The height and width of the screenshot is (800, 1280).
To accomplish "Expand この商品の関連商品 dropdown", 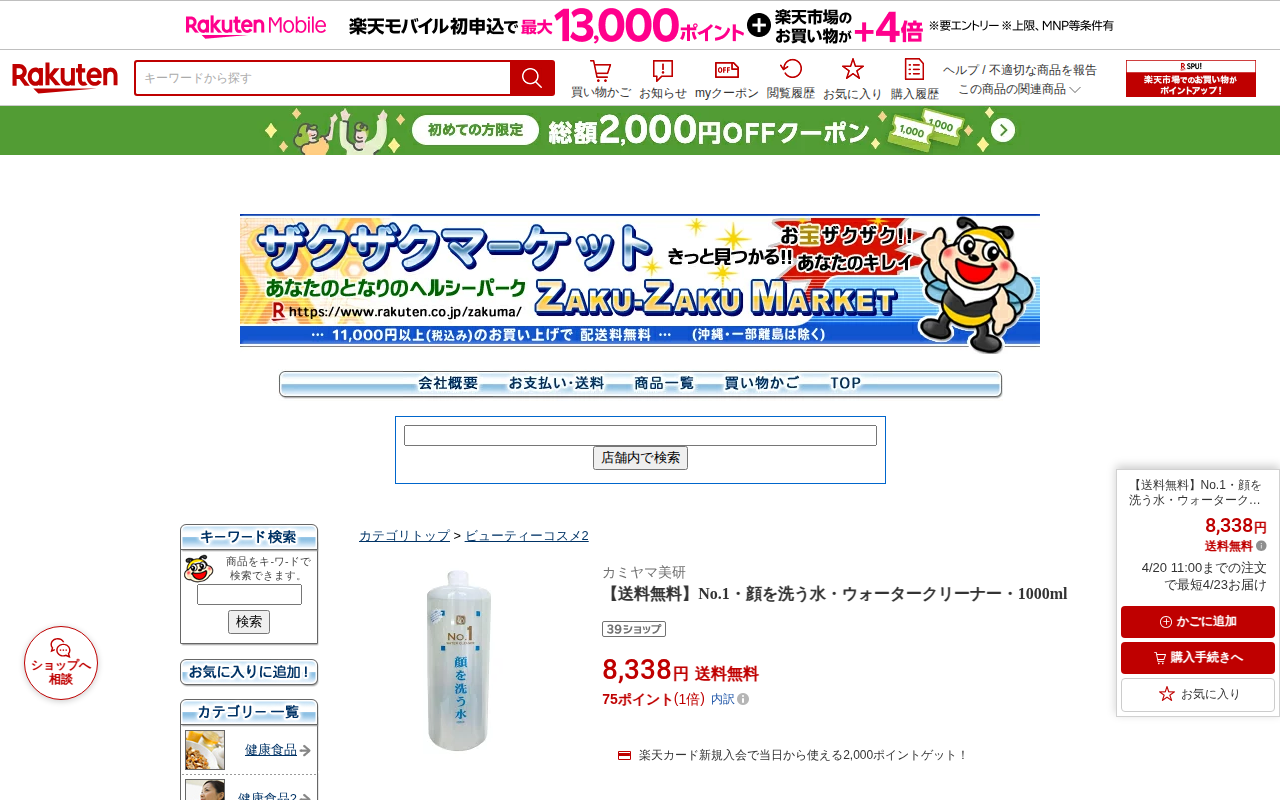I will coord(1019,89).
